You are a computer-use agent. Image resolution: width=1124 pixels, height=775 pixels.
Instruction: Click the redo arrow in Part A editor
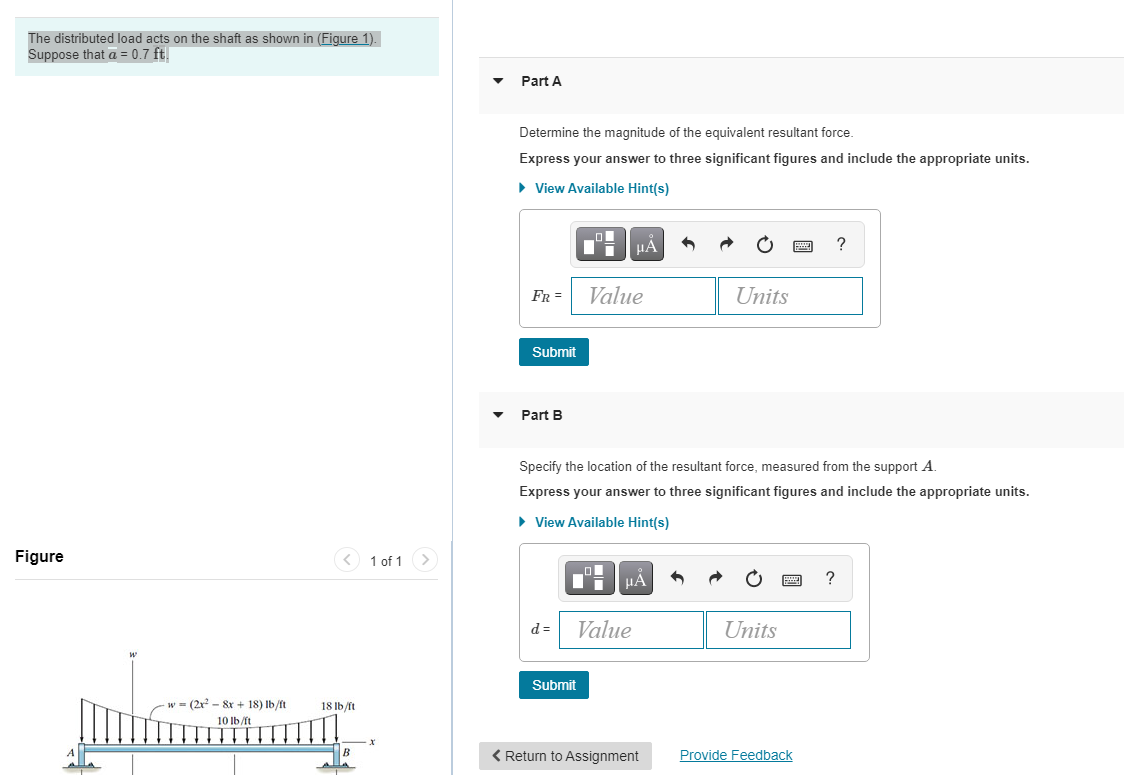[726, 243]
